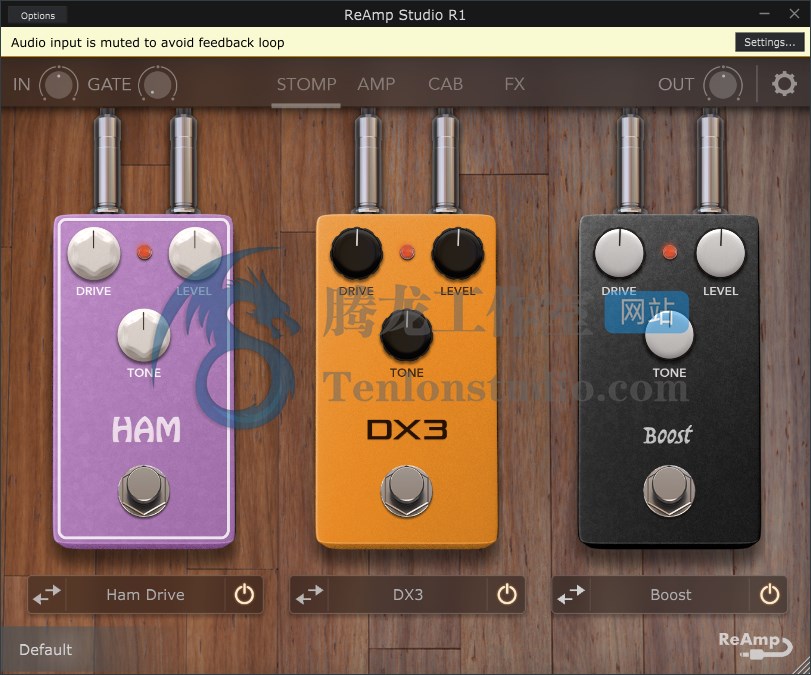Open the Boost pedal selector
This screenshot has height=675, width=811.
click(x=670, y=595)
